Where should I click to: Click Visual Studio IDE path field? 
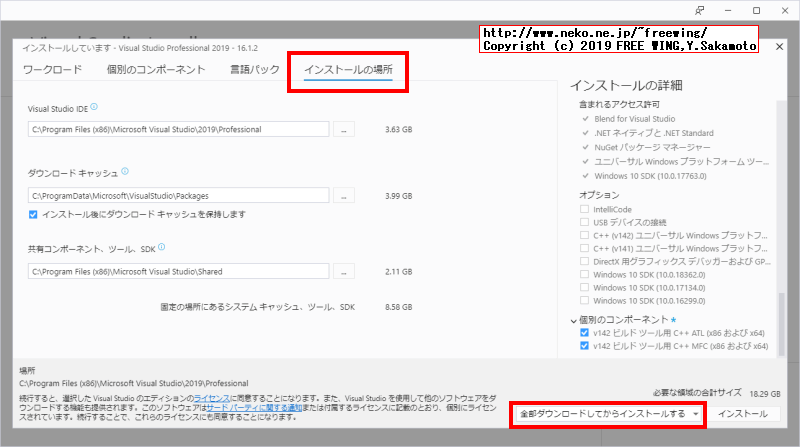click(x=179, y=130)
